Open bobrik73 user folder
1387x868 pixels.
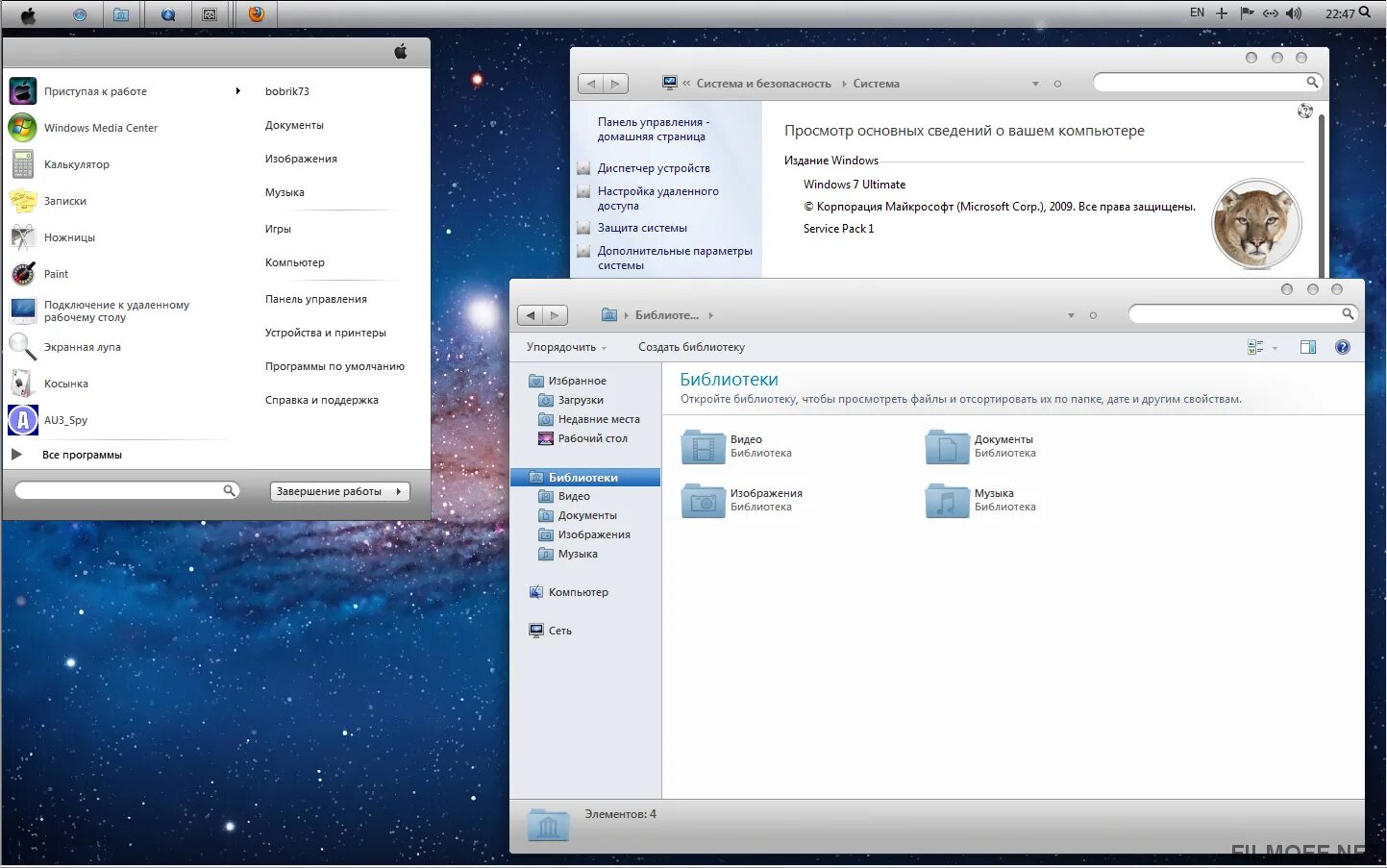[x=287, y=91]
